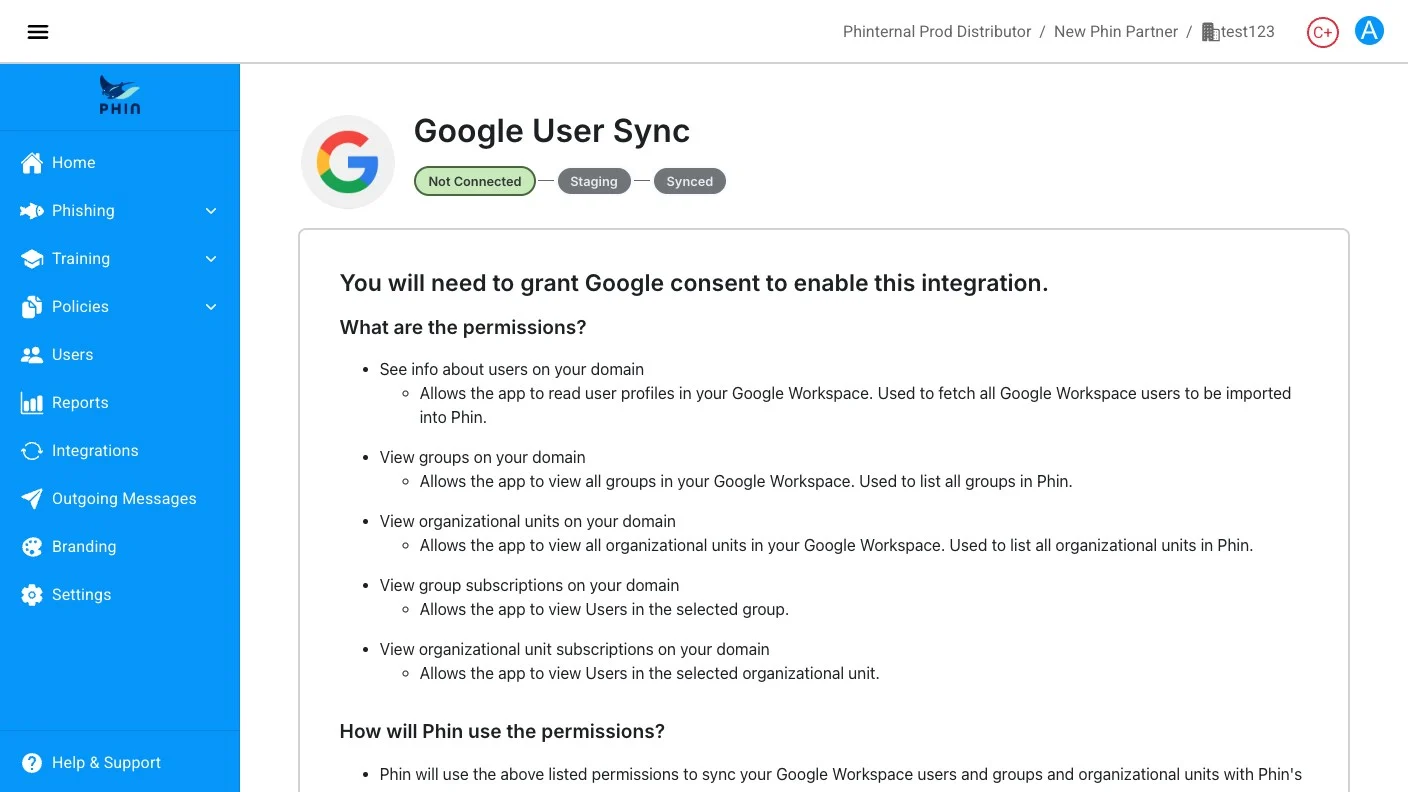Click the building icon beside test123

[x=1210, y=32]
